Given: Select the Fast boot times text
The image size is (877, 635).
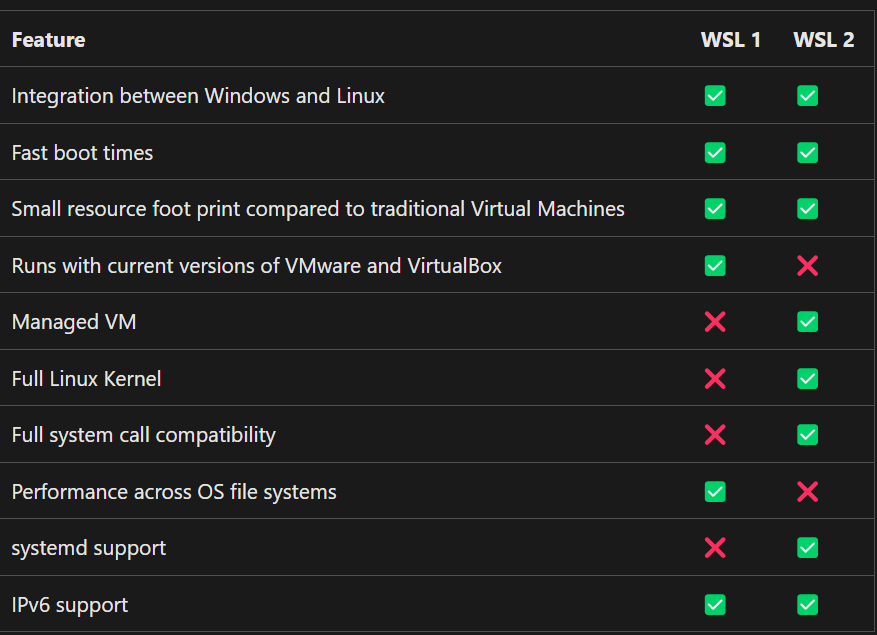Looking at the screenshot, I should click(82, 153).
